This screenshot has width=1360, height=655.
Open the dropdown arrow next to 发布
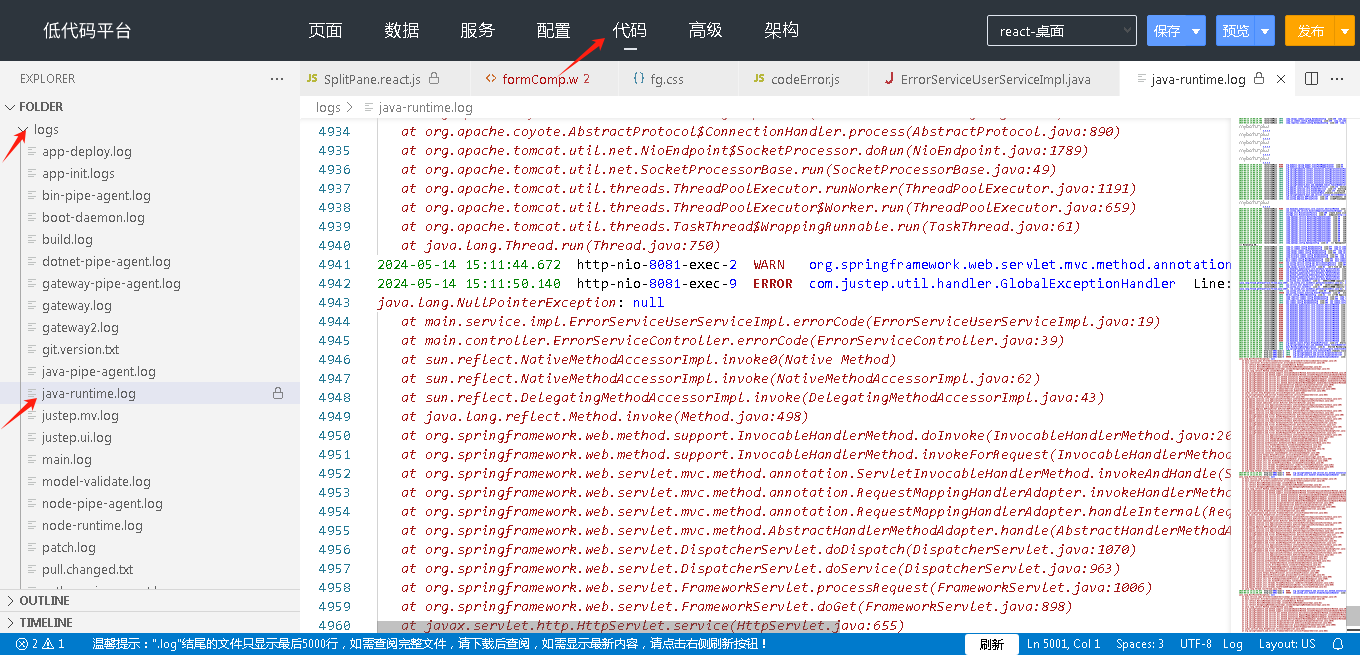coord(1341,31)
